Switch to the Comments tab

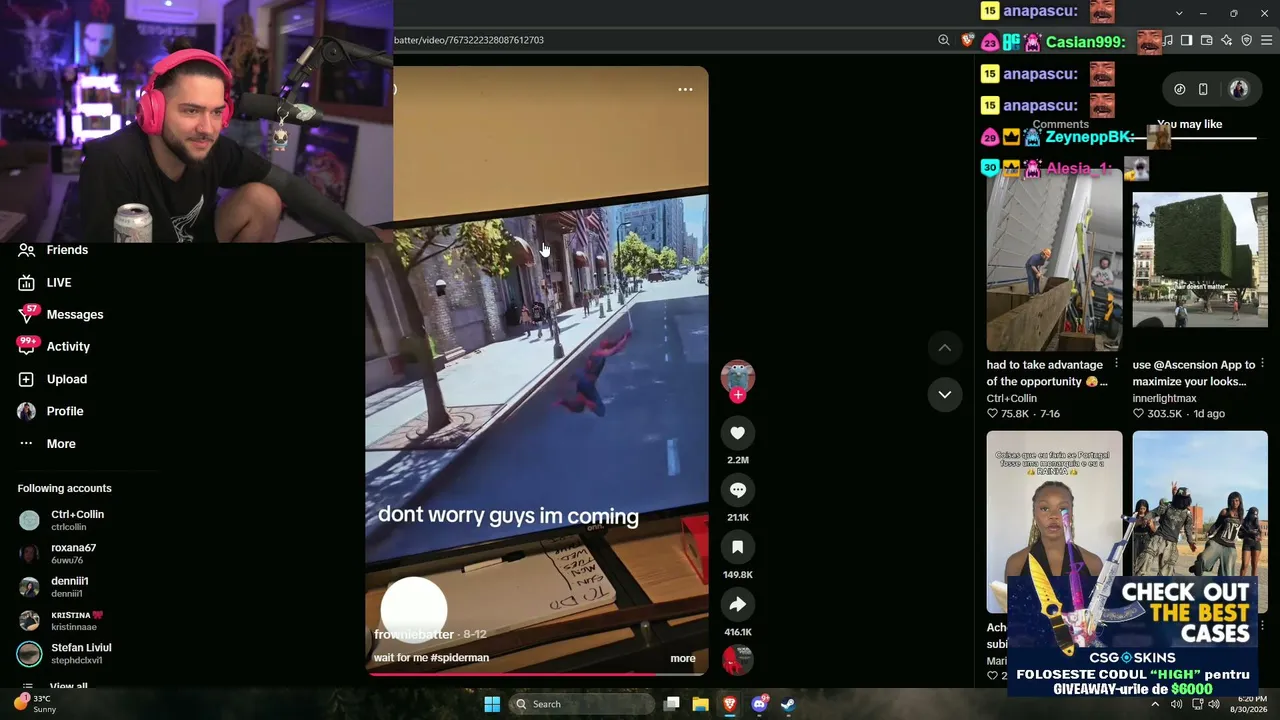click(1060, 125)
